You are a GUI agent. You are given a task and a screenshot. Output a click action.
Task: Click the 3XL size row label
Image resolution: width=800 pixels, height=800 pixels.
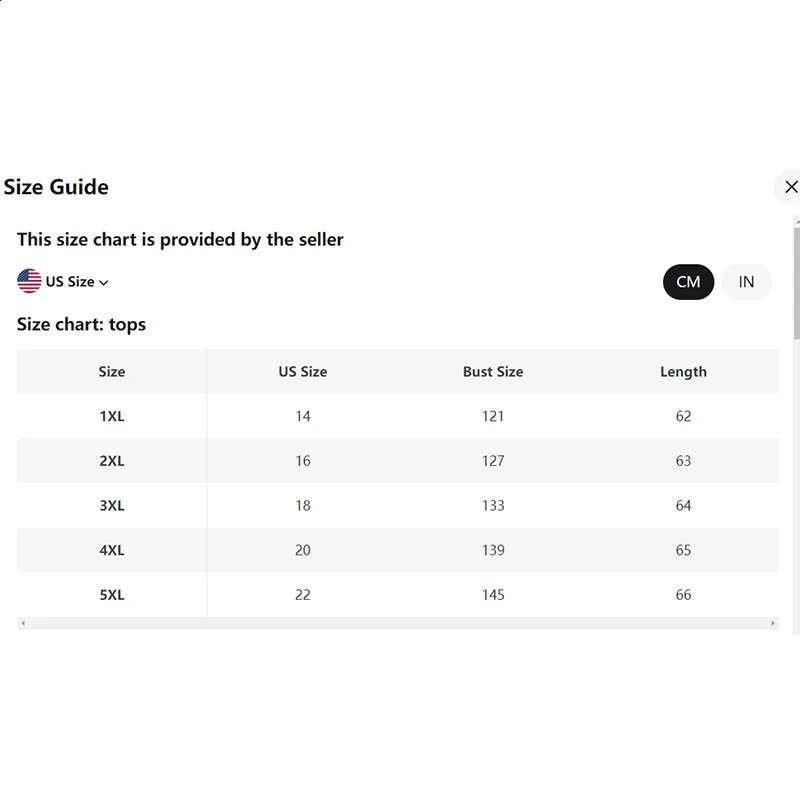pos(112,506)
